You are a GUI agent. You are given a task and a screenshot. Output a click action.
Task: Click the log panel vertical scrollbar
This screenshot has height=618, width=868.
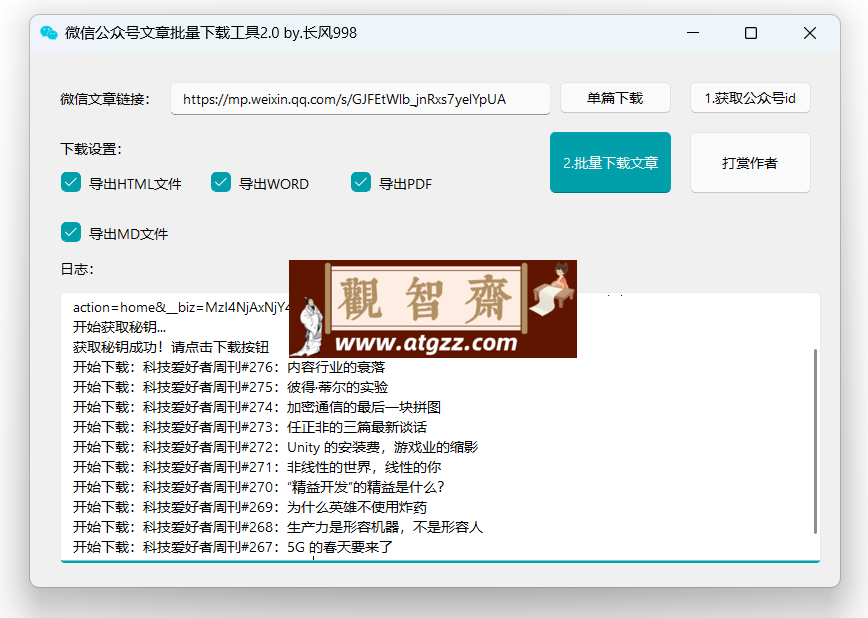815,441
